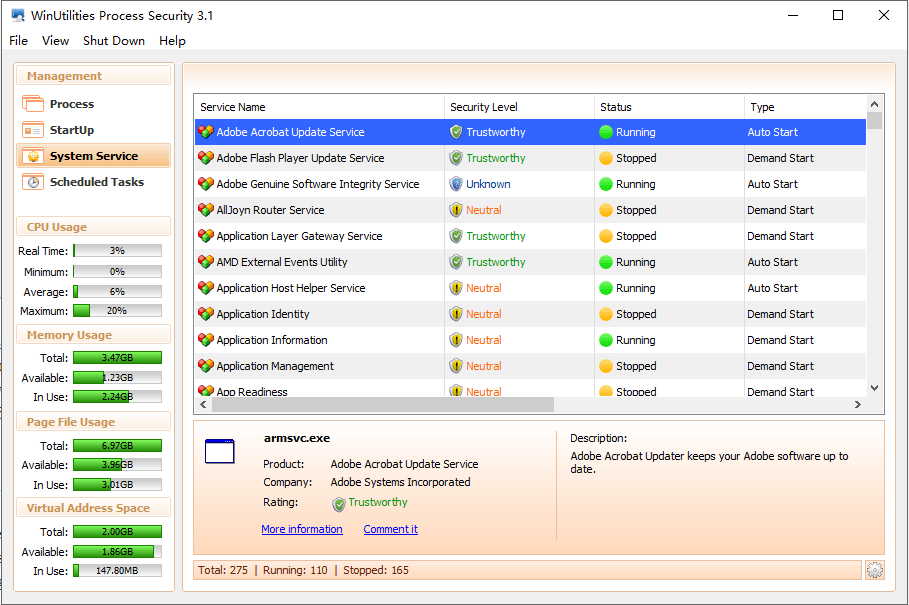909x605 pixels.
Task: Open the Comment it link
Action: [x=390, y=529]
